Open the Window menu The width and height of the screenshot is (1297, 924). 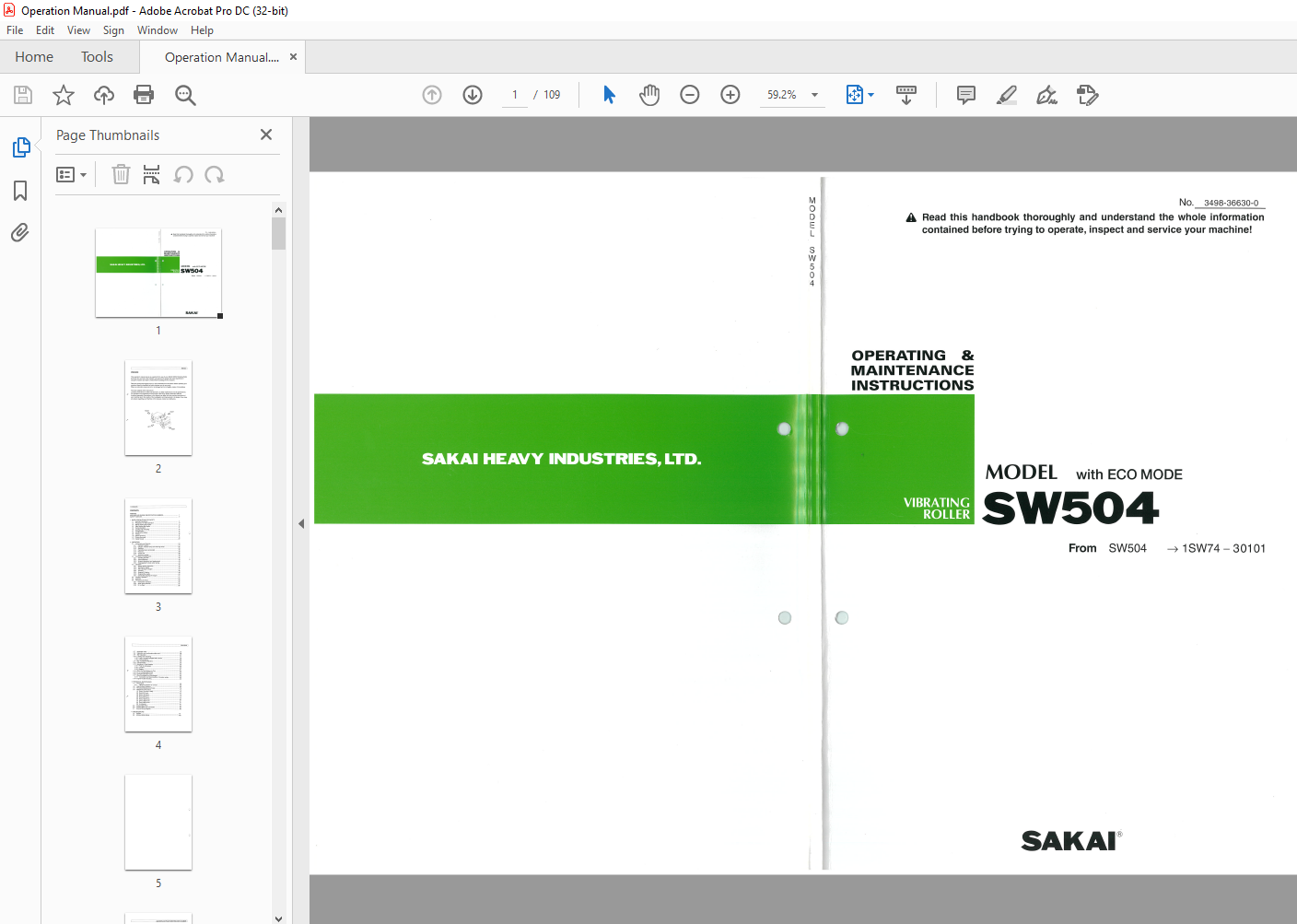pyautogui.click(x=158, y=30)
